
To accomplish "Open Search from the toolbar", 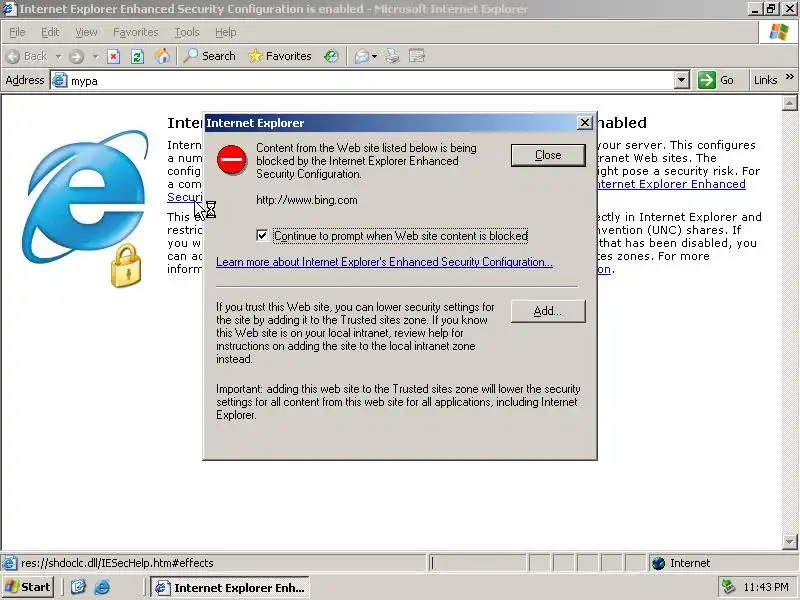I will 210,56.
